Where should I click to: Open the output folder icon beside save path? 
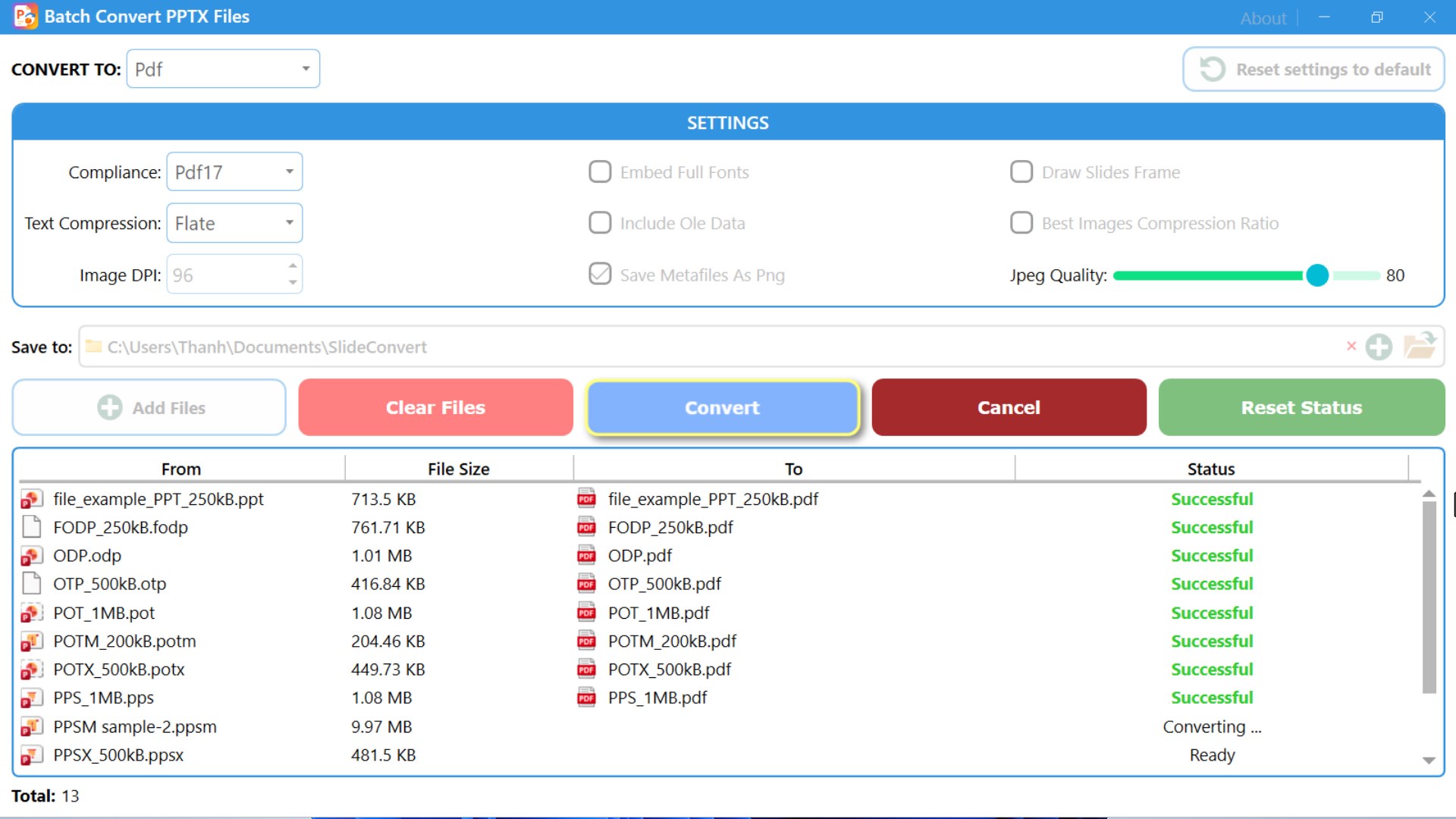pos(1420,346)
